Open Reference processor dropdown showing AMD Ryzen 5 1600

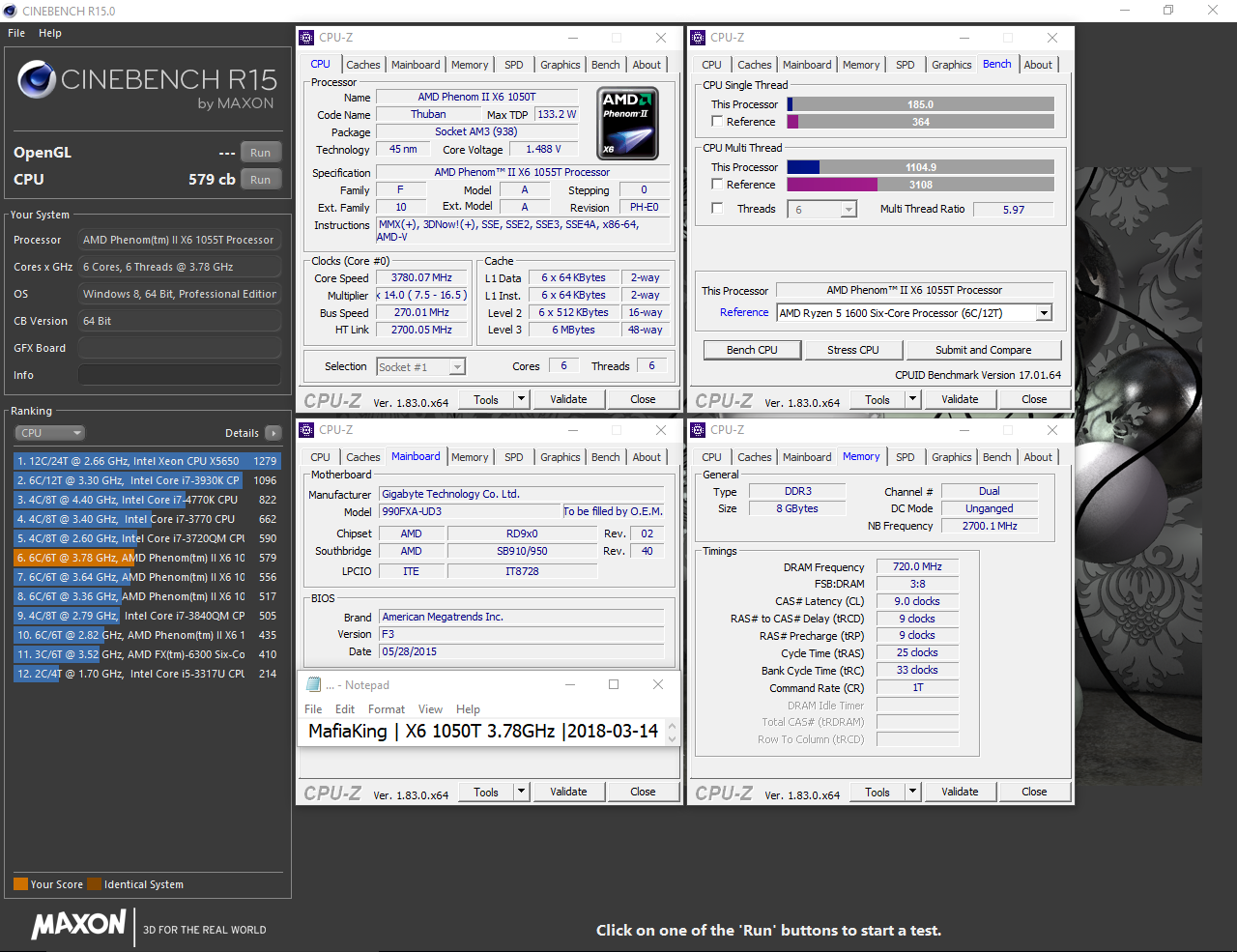(x=1044, y=313)
